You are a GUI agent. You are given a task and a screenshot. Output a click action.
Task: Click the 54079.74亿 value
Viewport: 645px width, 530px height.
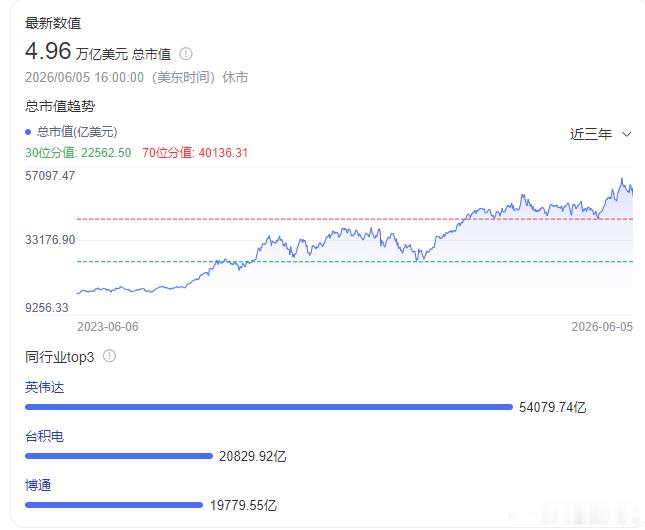(x=552, y=407)
